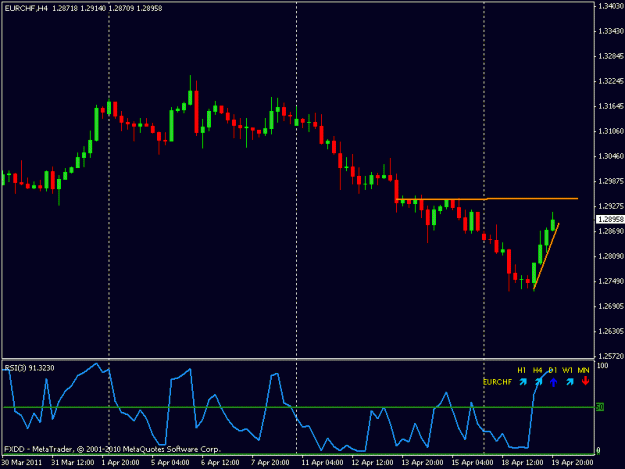Select the MN timeframe label
The height and width of the screenshot is (469, 625).
pos(583,370)
